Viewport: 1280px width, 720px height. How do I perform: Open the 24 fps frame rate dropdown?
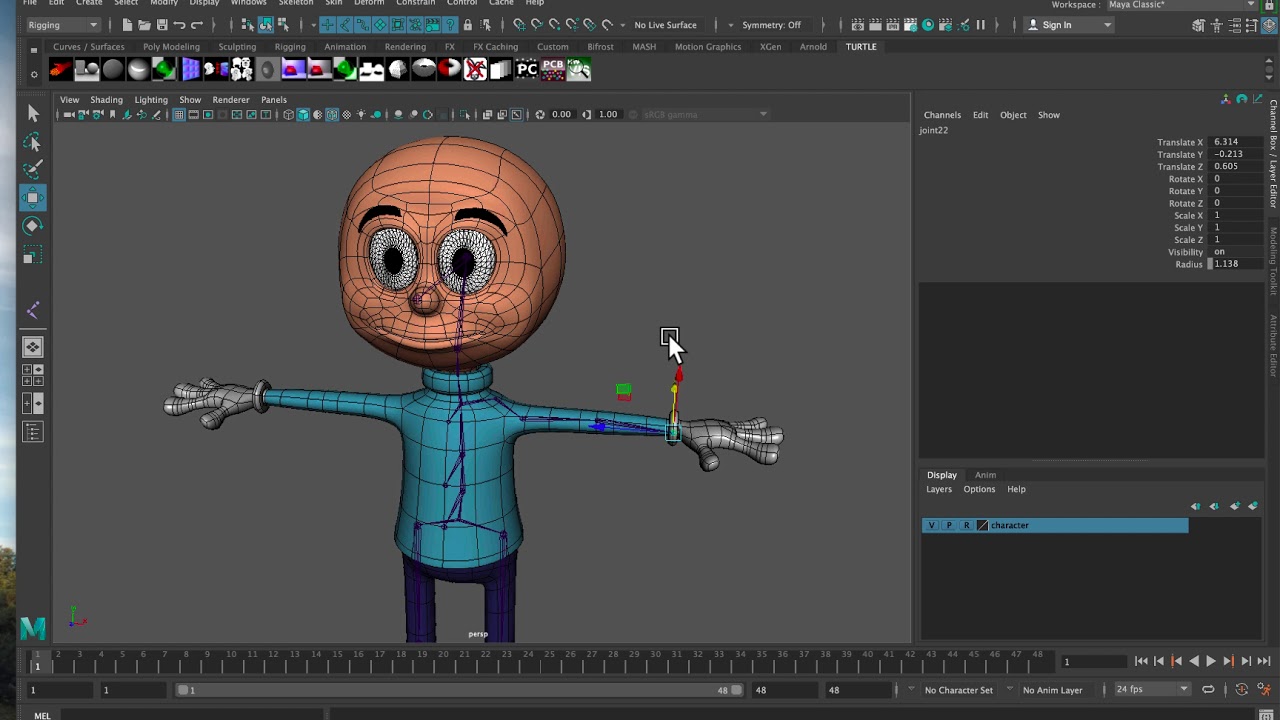[x=1152, y=690]
